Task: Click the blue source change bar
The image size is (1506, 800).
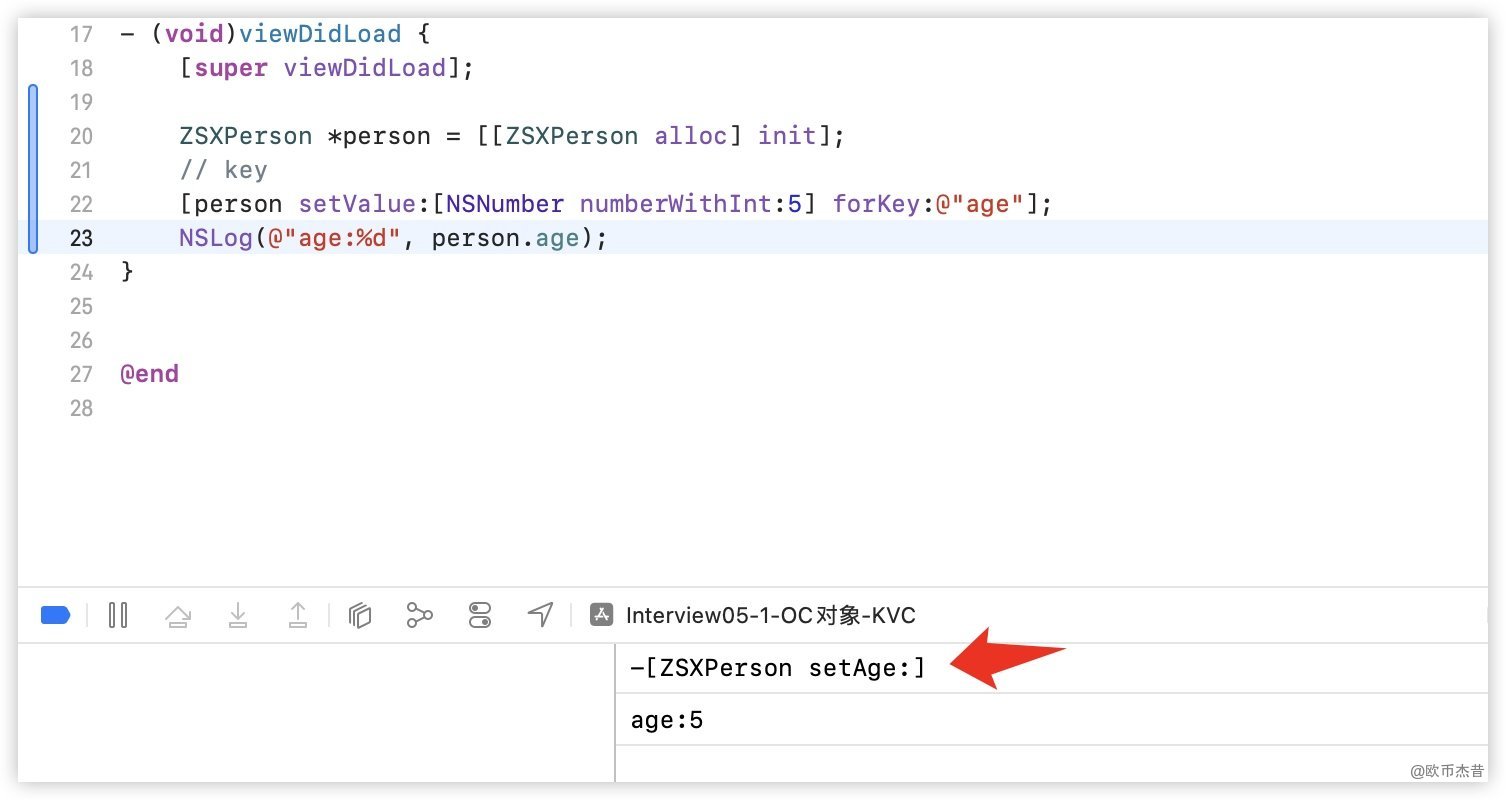Action: (x=33, y=168)
